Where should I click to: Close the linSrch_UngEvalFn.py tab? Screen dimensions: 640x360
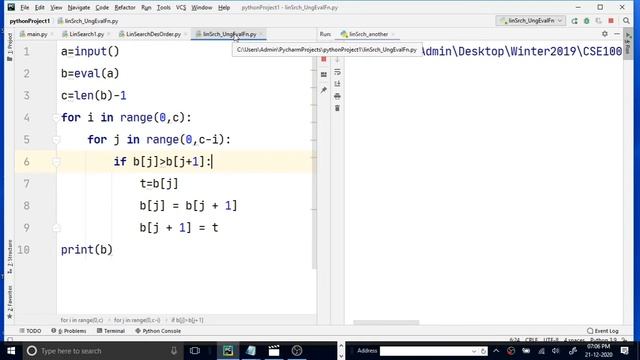click(261, 34)
